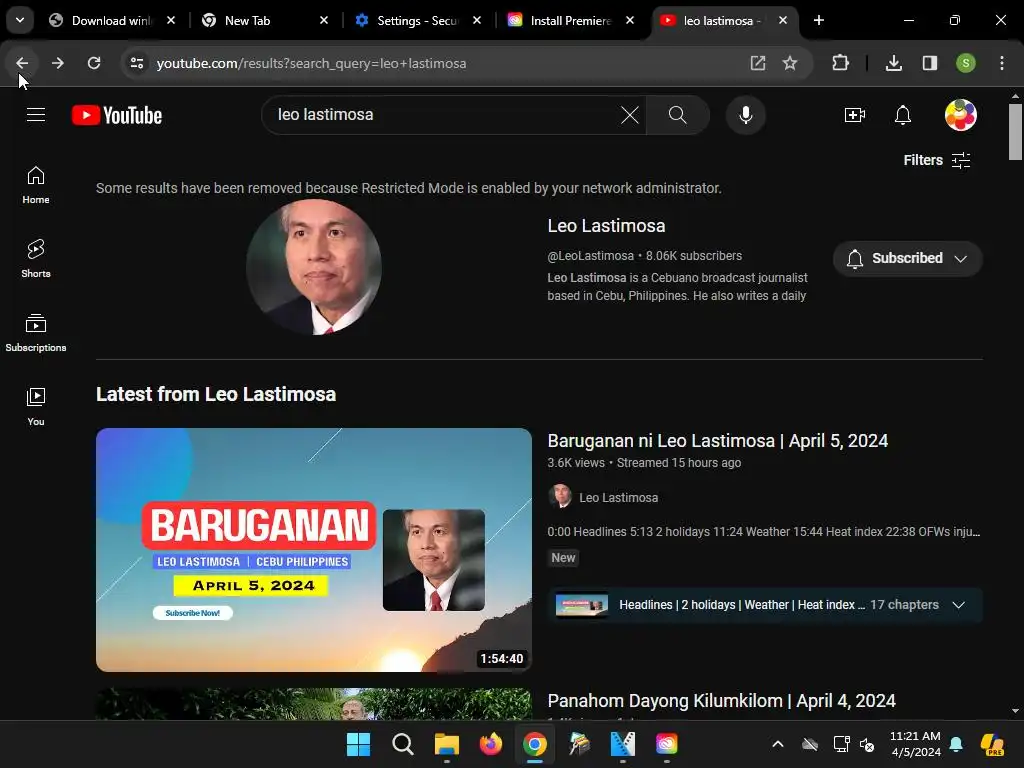This screenshot has height=768, width=1024.
Task: Open the Windows Start menu
Action: coord(358,744)
